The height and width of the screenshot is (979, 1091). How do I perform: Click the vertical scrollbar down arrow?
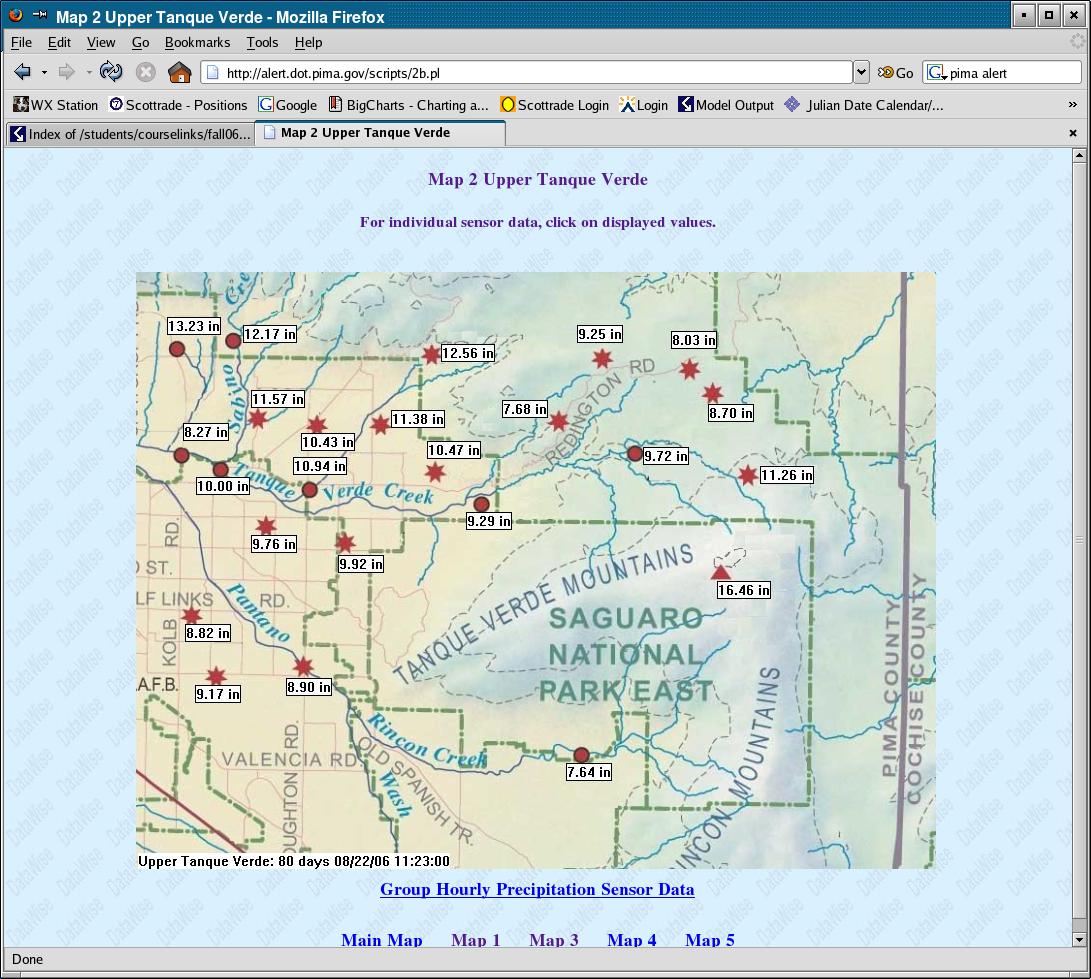tap(1079, 939)
